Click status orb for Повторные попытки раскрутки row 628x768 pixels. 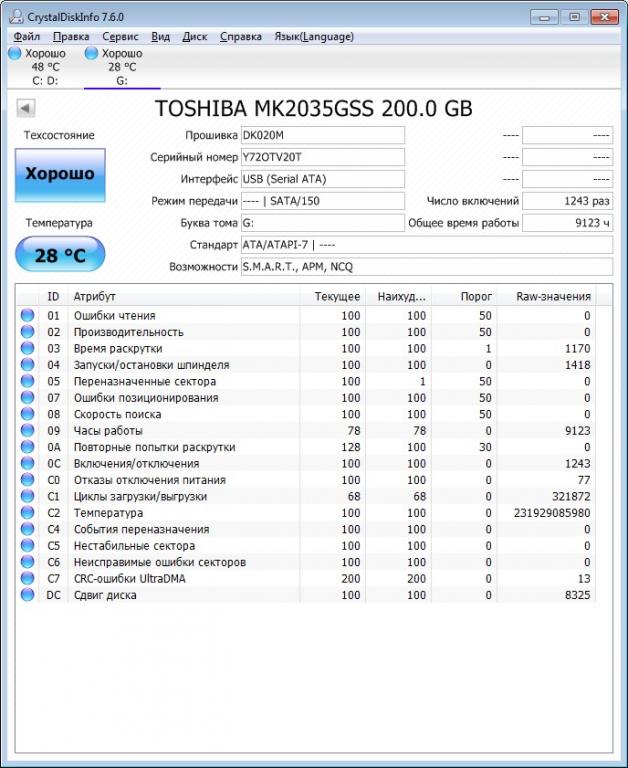[27, 447]
